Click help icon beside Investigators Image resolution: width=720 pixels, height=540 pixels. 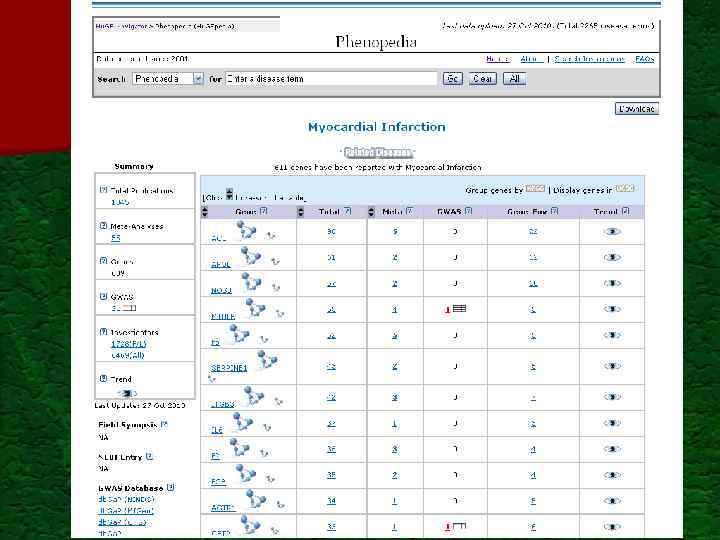click(x=103, y=332)
